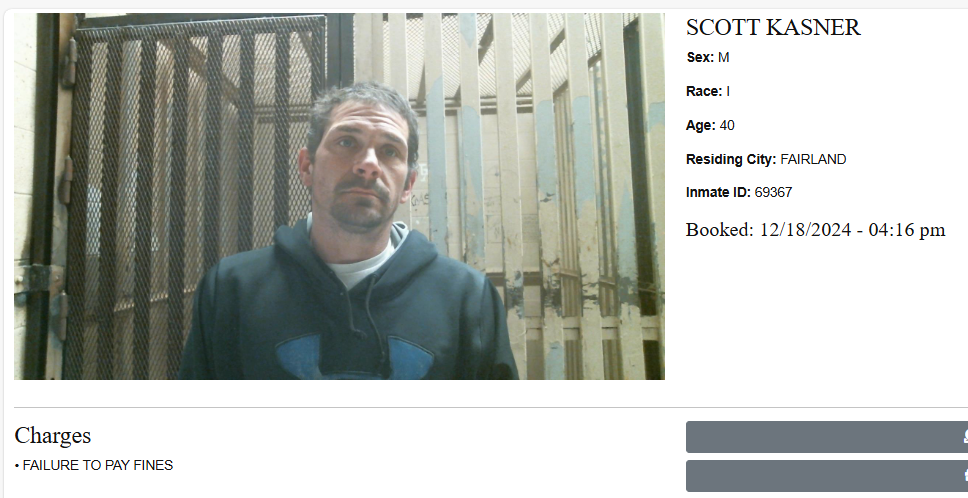Click the Age: 40 field

710,125
